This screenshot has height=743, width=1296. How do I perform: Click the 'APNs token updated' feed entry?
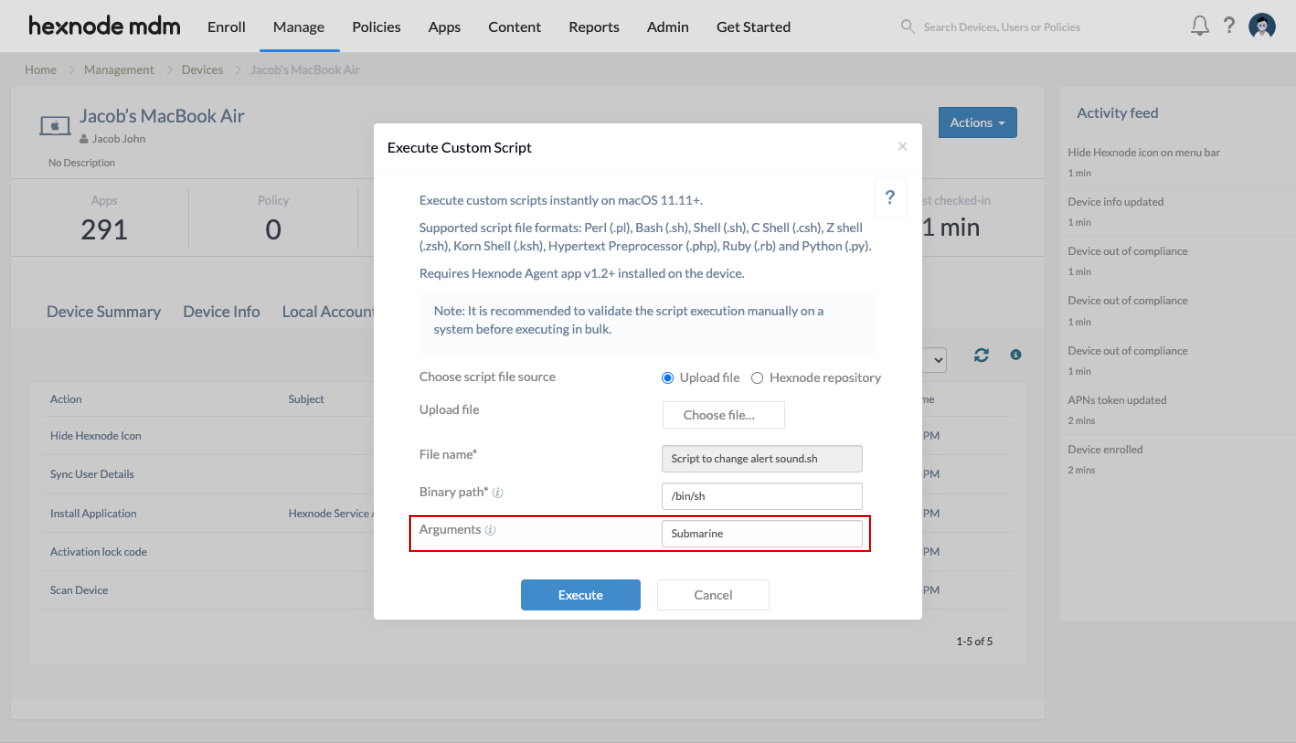click(1117, 400)
